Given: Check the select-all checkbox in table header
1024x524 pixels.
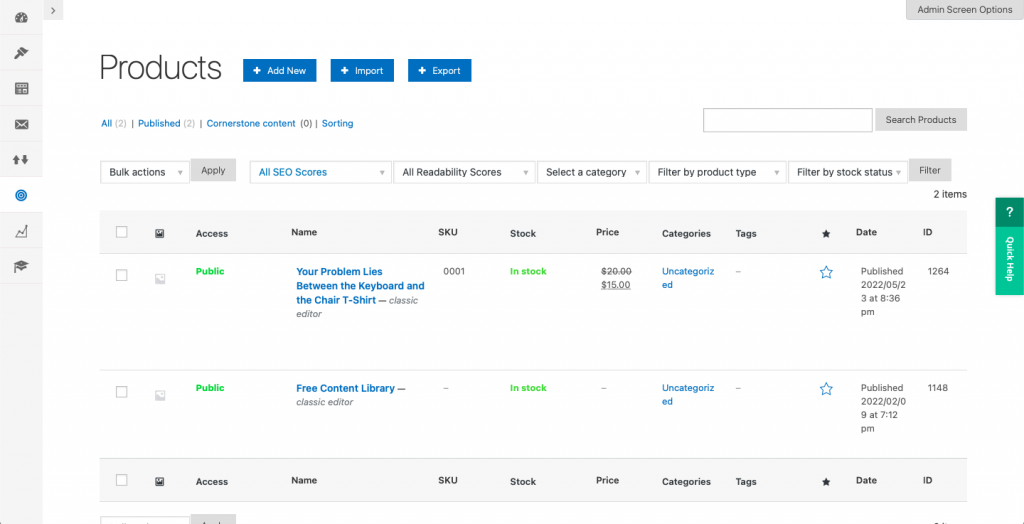Looking at the screenshot, I should coord(122,232).
